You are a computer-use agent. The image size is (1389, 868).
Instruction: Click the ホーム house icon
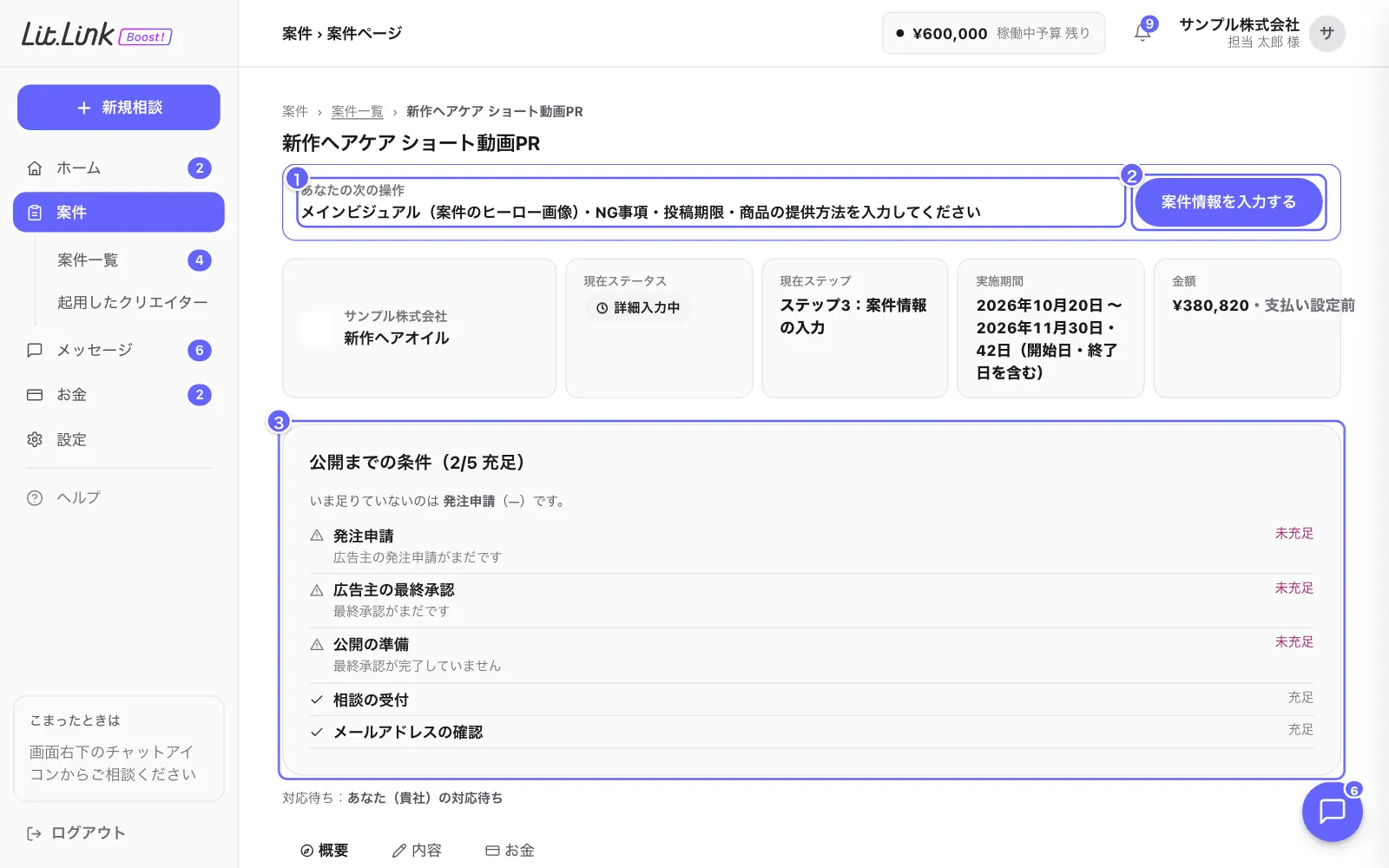(35, 168)
